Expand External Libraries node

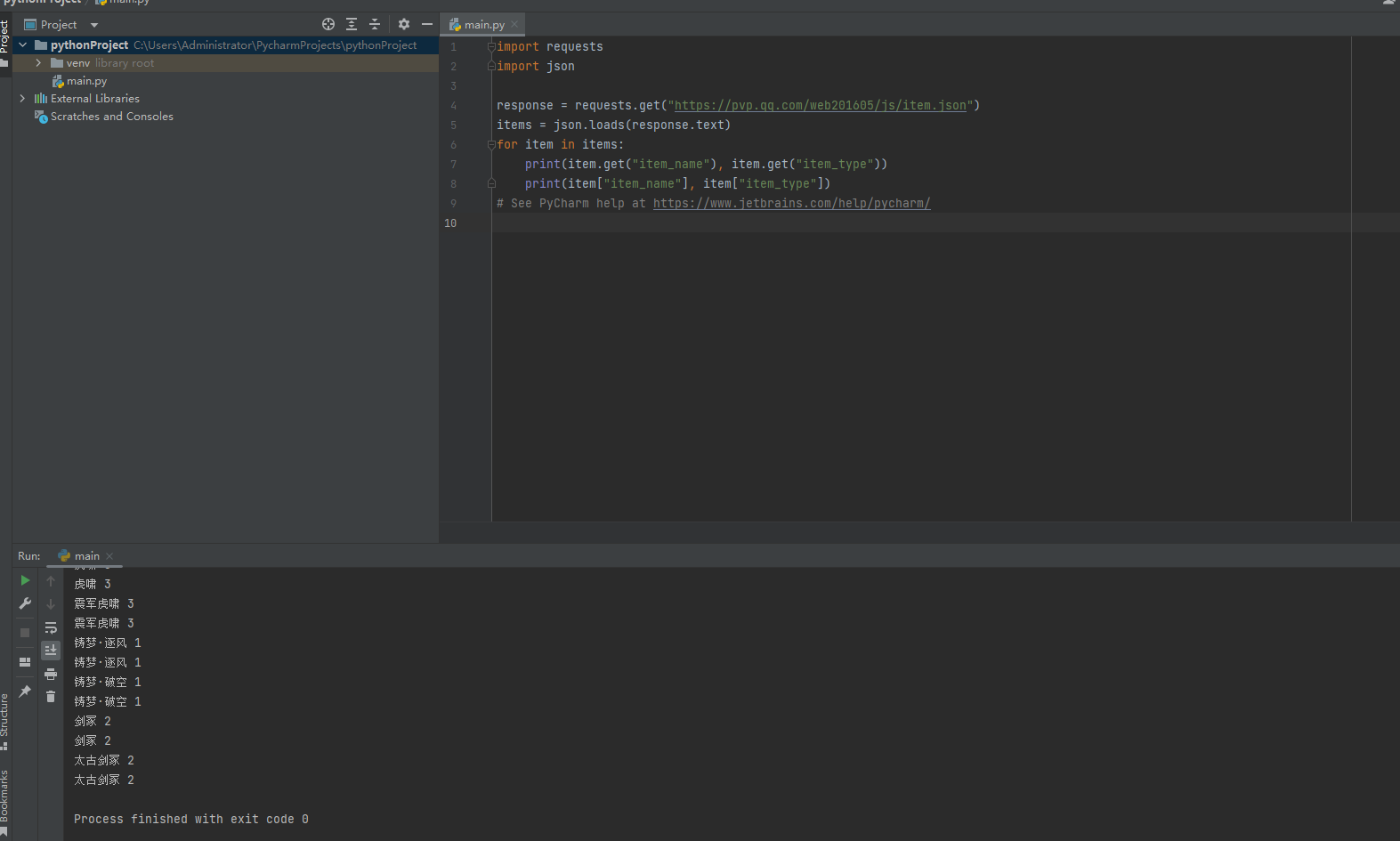pos(22,99)
